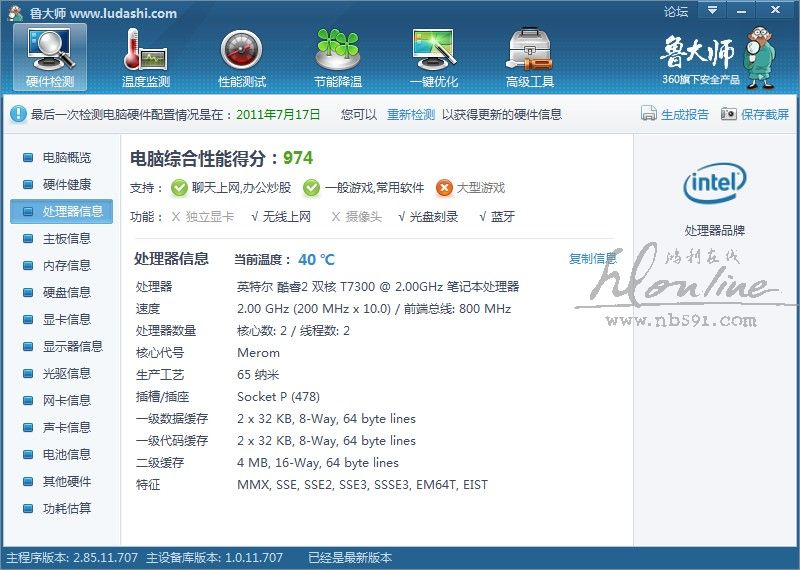800x570 pixels.
Task: Open 节能降温 energy saving section
Action: pos(338,57)
